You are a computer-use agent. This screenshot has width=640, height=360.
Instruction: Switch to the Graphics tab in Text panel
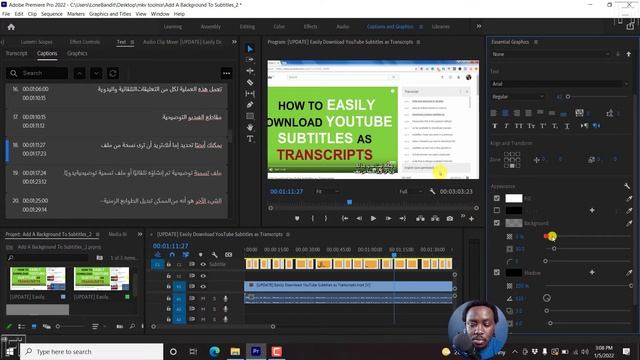pos(77,53)
